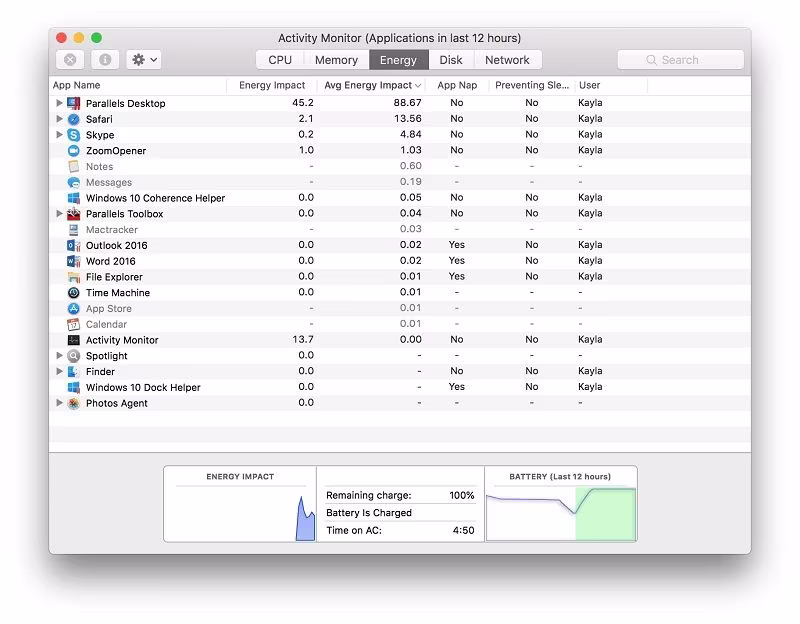Click the Parallels Toolbox icon
The height and width of the screenshot is (624, 800).
click(73, 214)
